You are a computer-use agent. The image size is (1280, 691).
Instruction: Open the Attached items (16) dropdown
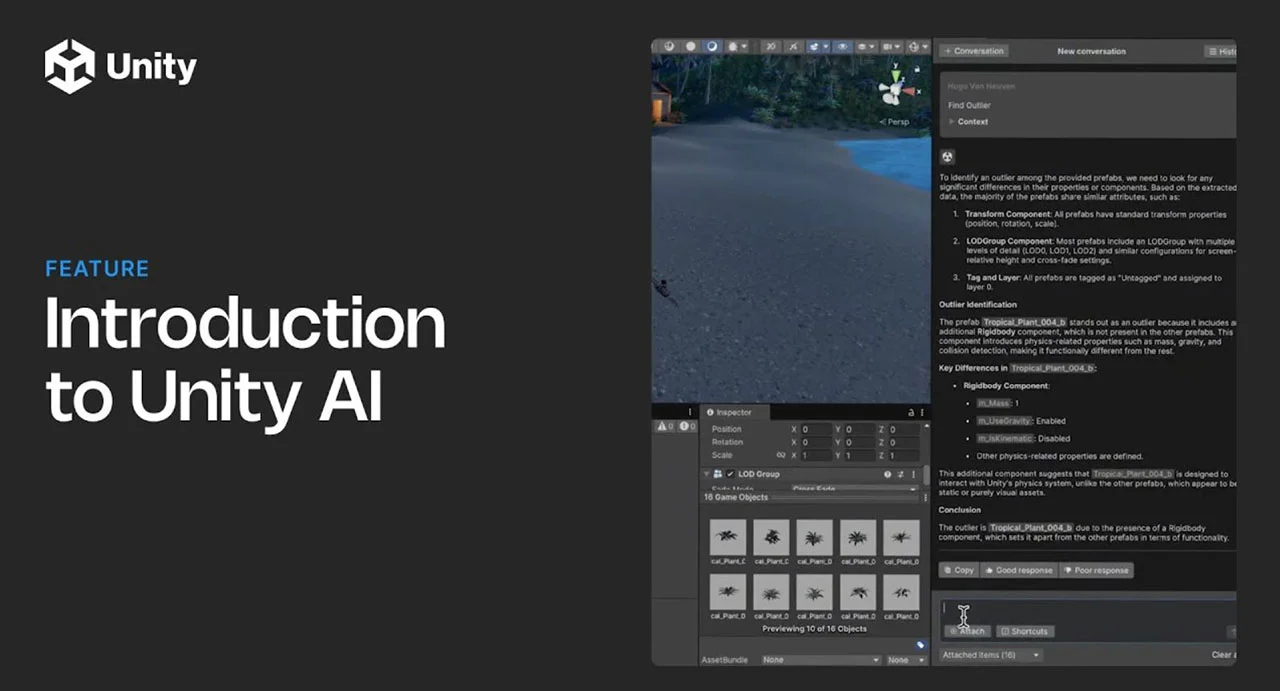(991, 655)
